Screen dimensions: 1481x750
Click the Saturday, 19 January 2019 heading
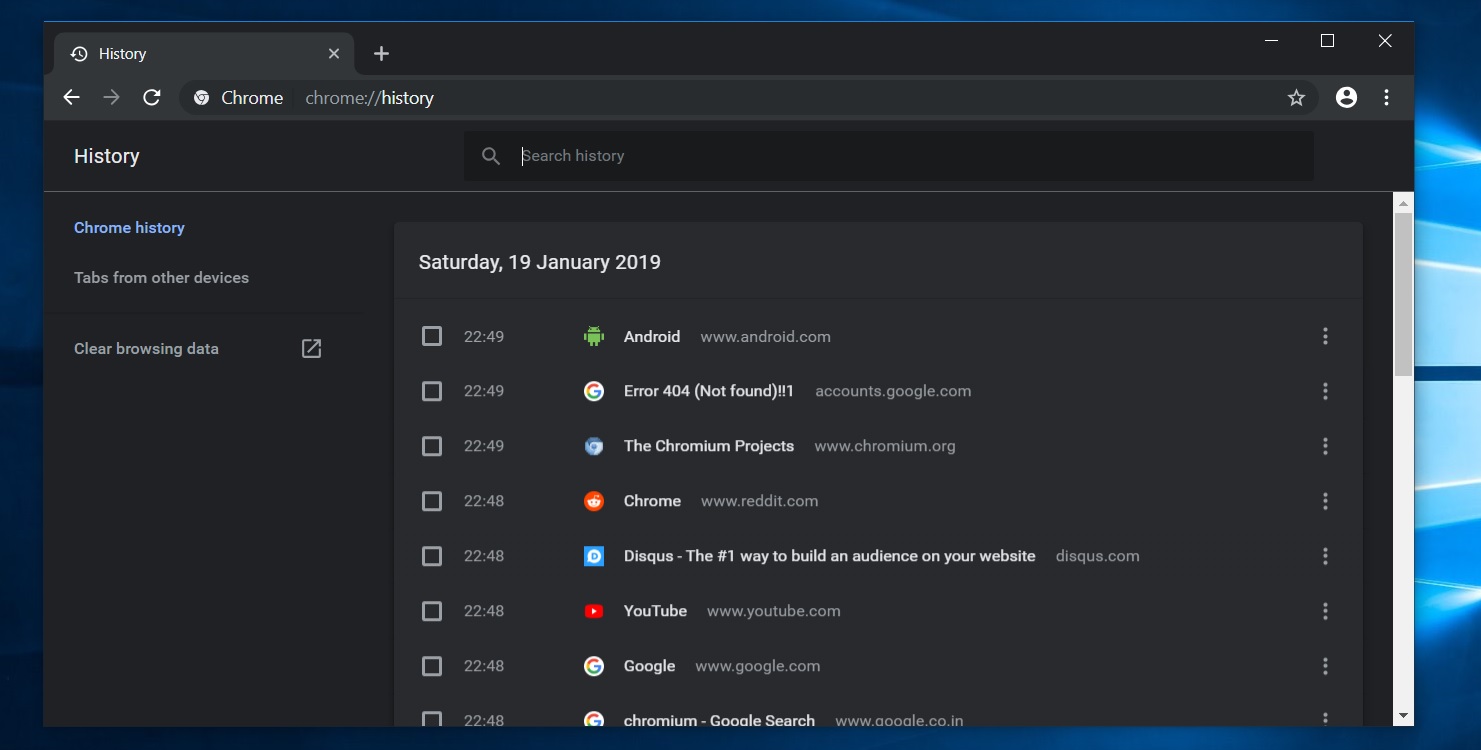click(540, 262)
